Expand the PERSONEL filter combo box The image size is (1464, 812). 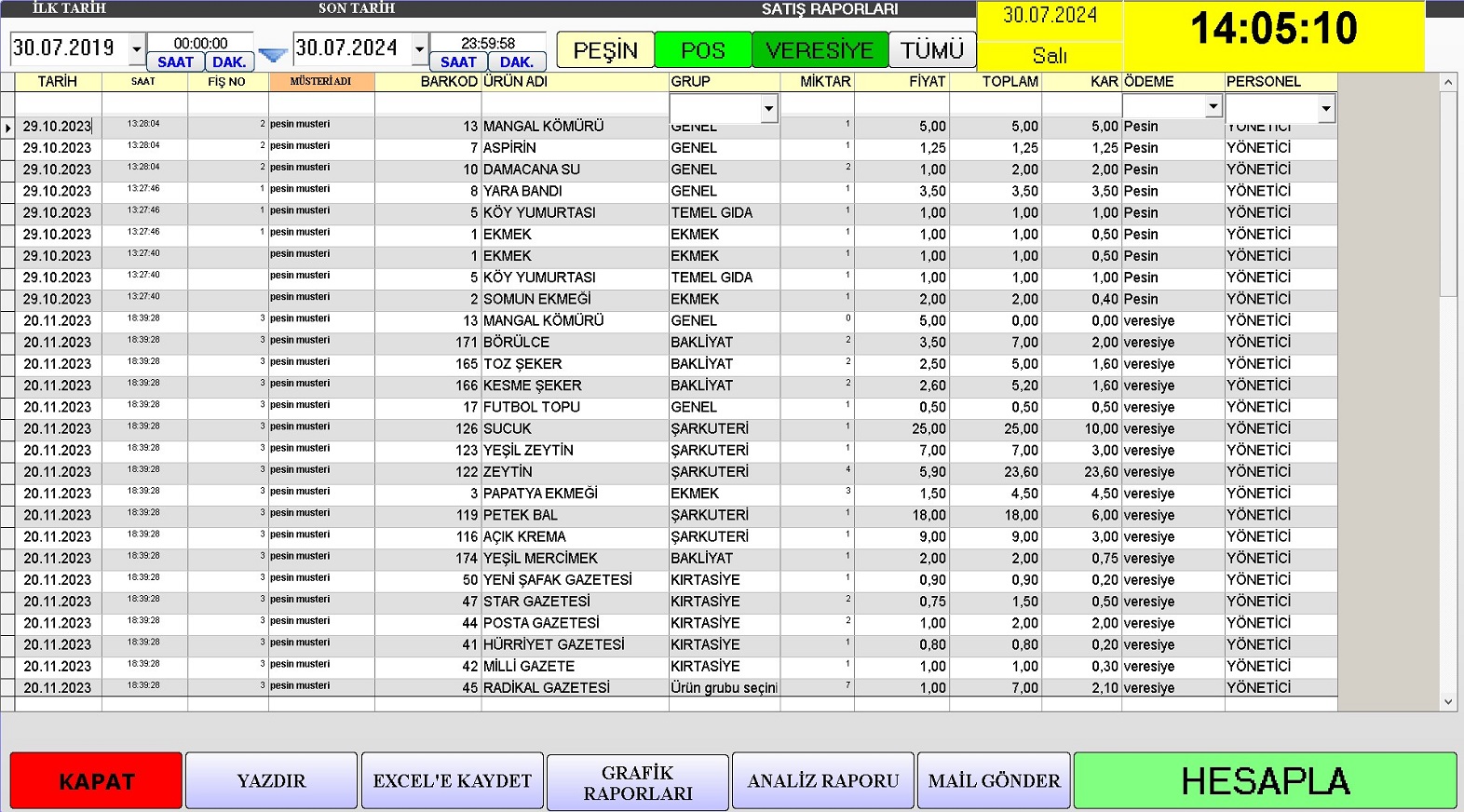point(1326,109)
